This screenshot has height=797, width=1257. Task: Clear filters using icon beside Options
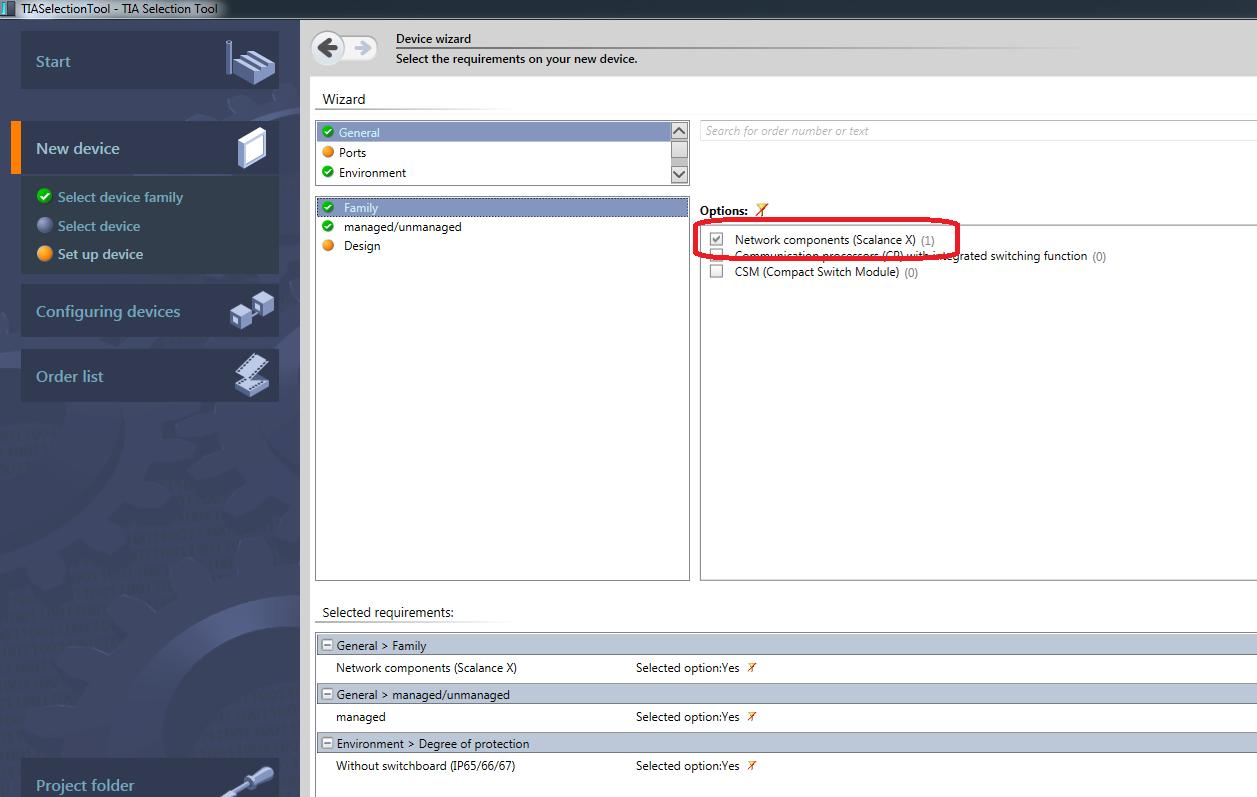click(762, 210)
